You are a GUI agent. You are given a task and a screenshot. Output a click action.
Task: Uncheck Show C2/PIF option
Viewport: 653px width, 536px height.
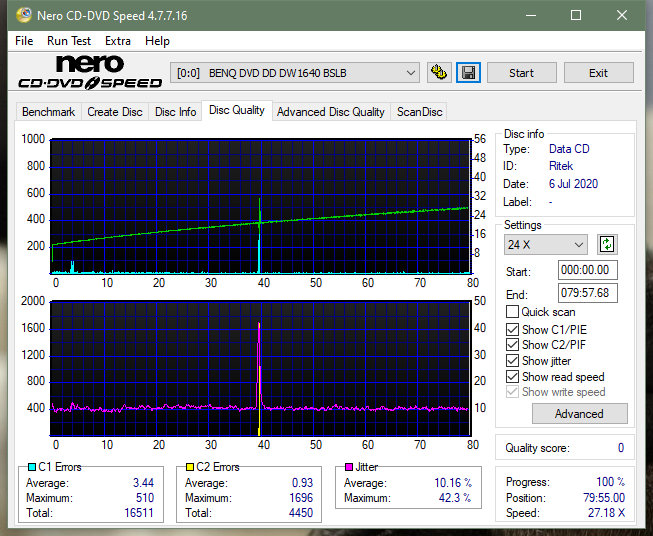(x=512, y=345)
